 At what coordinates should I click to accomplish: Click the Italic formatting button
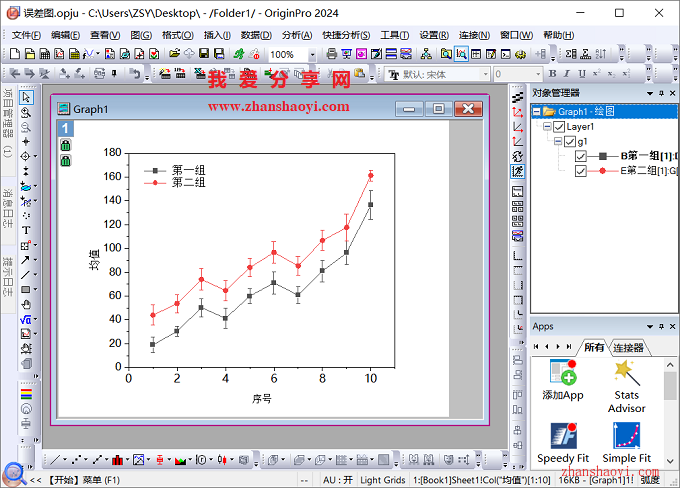coord(567,74)
